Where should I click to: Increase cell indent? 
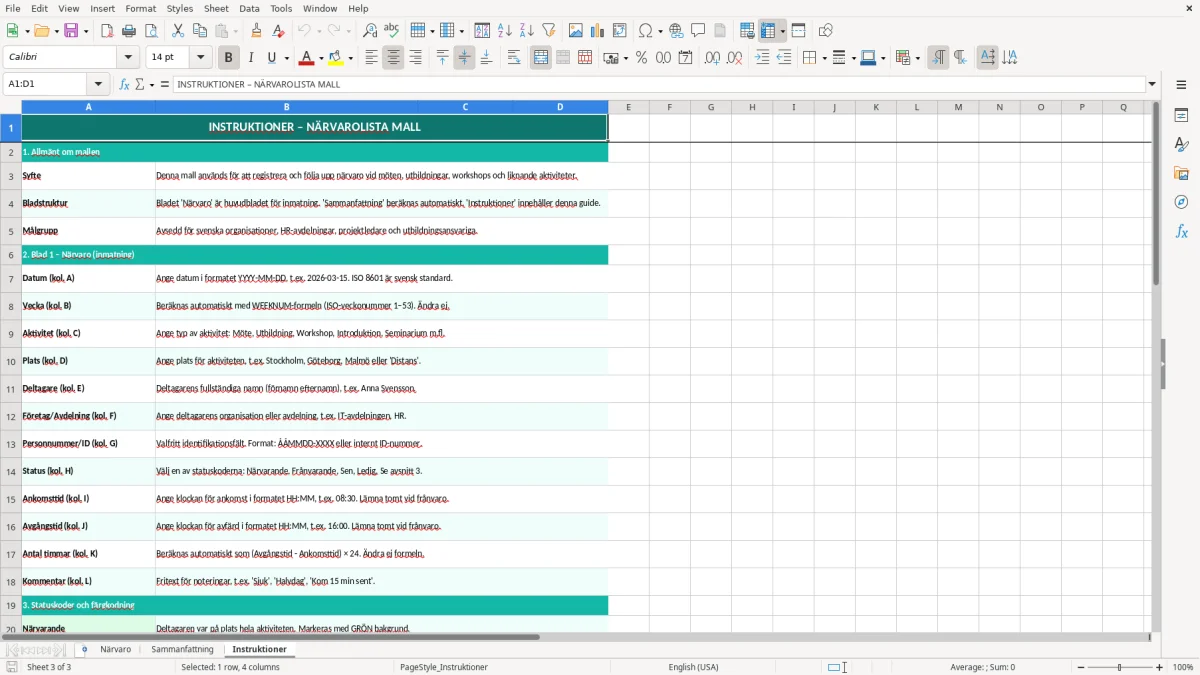tap(762, 58)
